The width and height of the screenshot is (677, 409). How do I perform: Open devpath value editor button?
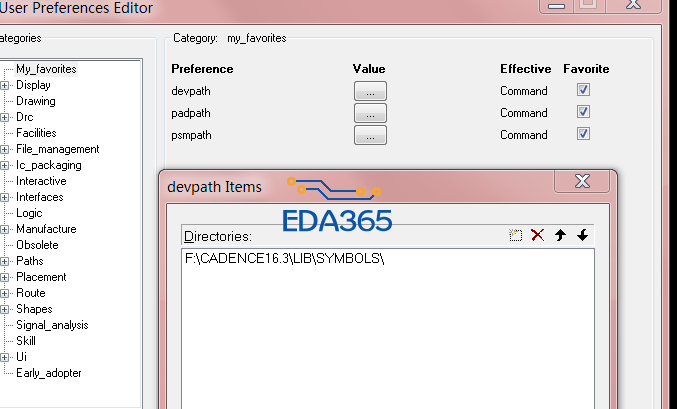coord(370,91)
